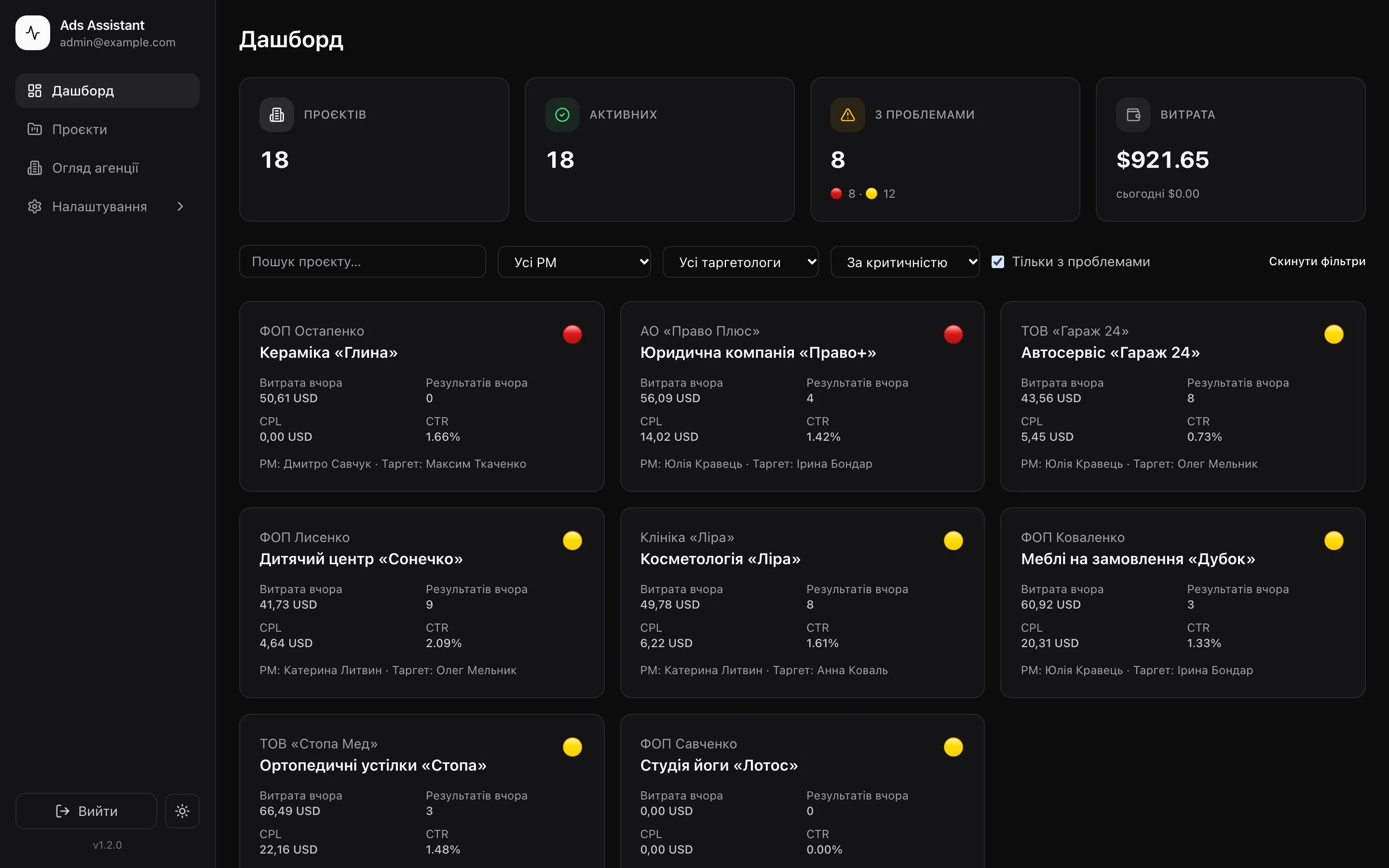Click the warning triangle icon on З проблемами card
This screenshot has width=1389, height=868.
848,115
